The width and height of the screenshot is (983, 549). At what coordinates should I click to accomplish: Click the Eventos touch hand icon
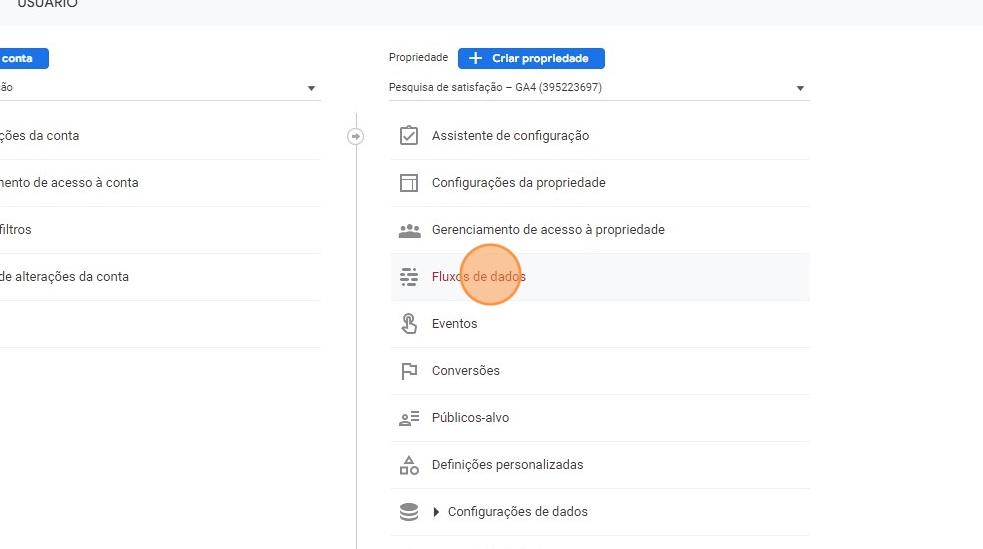(408, 324)
